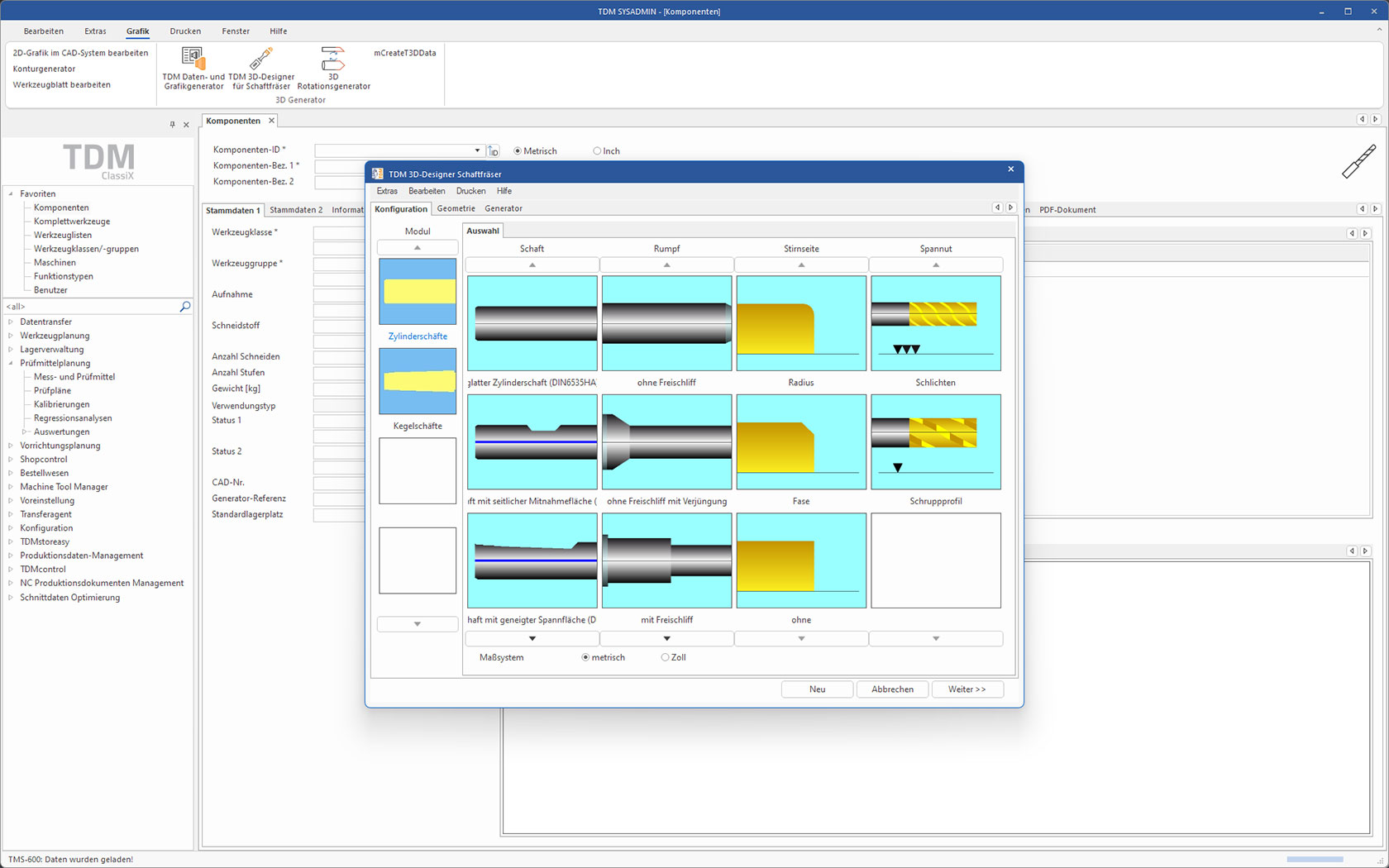Select Zoll Maßsystem radio button

pos(665,658)
